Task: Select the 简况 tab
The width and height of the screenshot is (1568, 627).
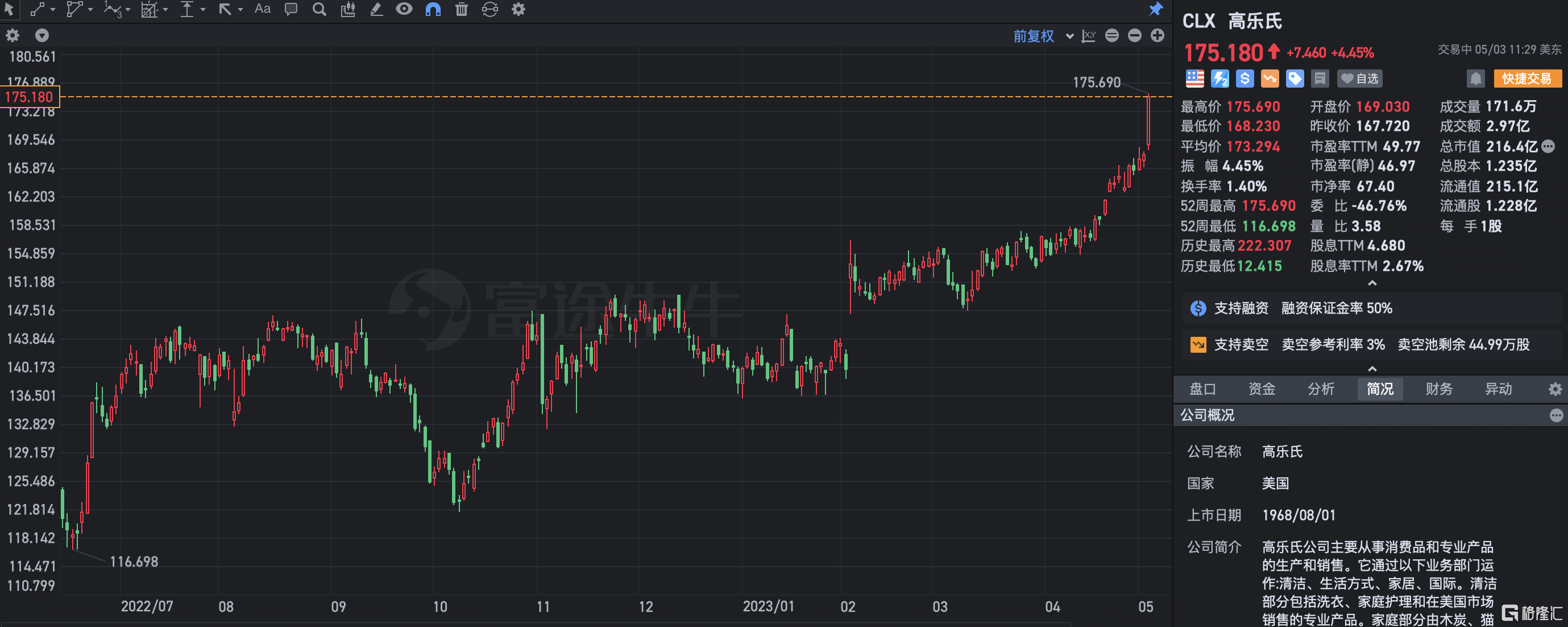Action: (x=1380, y=389)
